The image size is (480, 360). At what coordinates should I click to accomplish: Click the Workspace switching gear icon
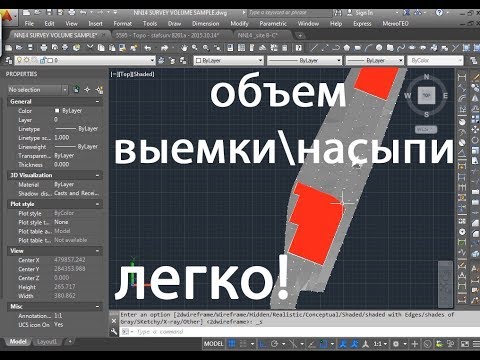[x=396, y=344]
